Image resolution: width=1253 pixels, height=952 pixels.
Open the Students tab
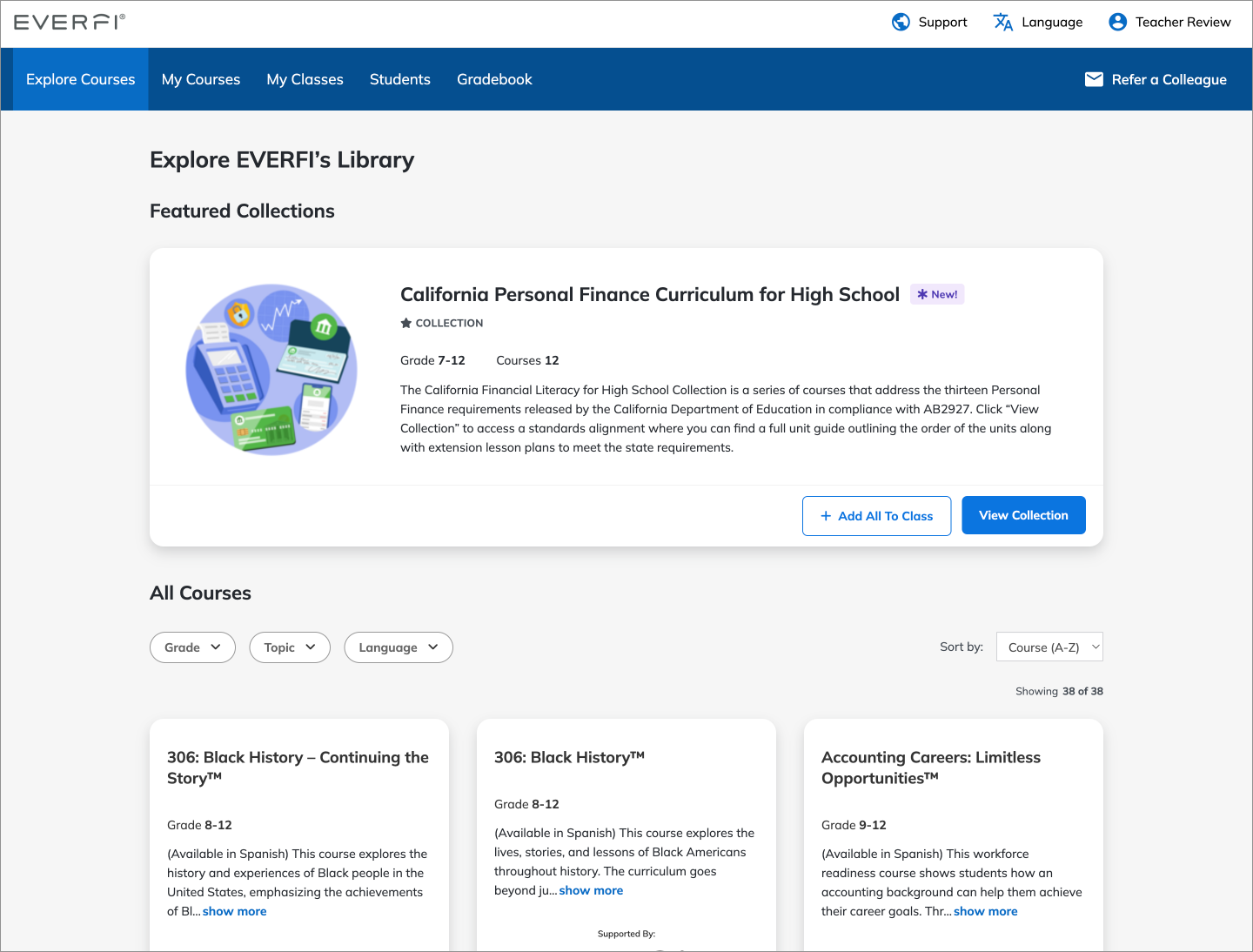point(400,79)
